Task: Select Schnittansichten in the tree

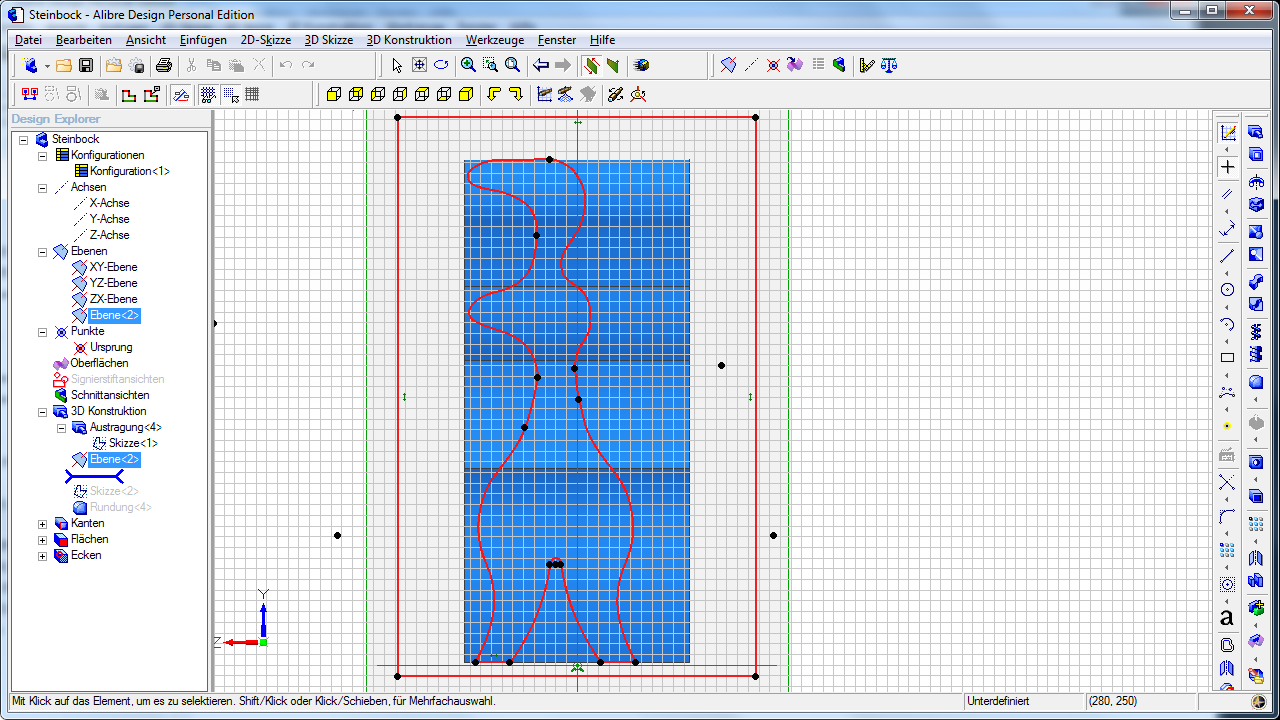Action: pyautogui.click(x=110, y=395)
